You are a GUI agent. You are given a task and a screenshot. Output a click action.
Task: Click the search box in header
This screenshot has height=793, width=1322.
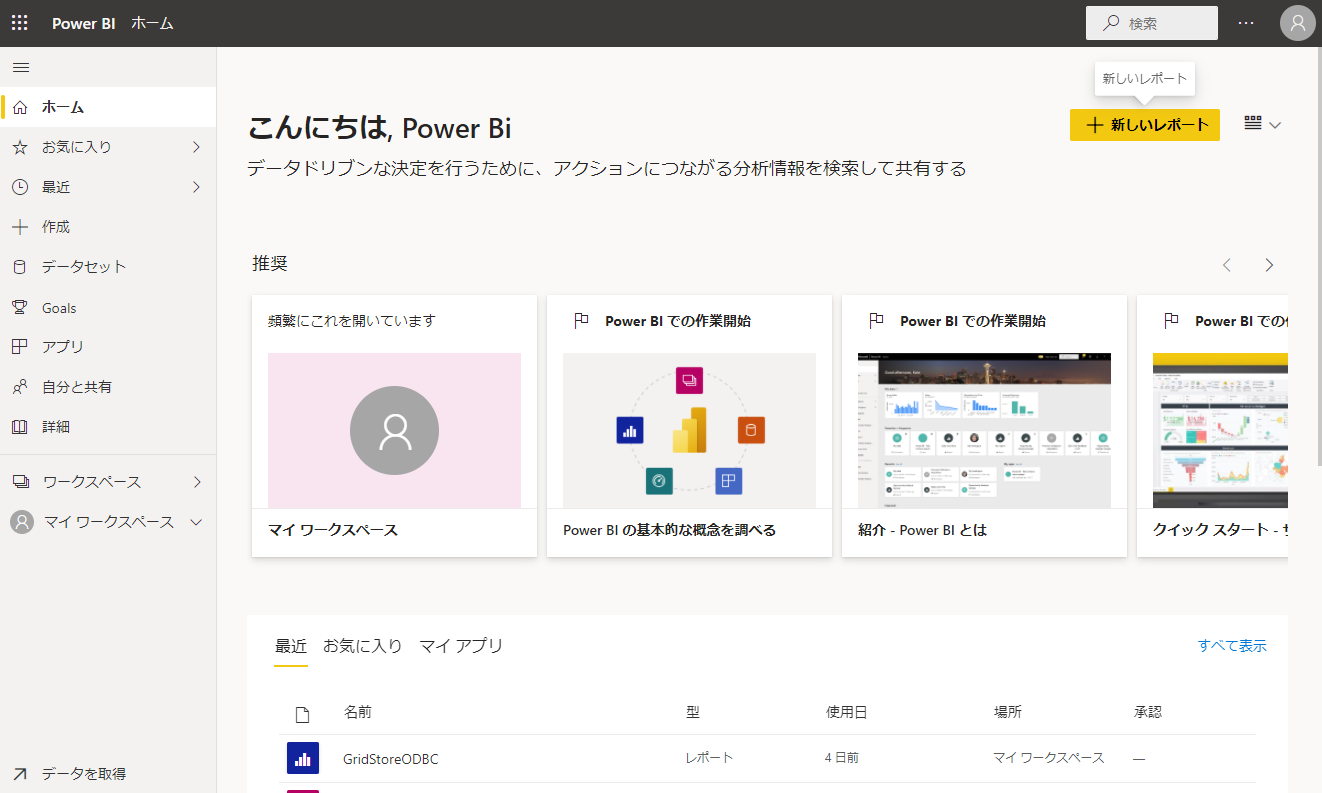click(1152, 23)
